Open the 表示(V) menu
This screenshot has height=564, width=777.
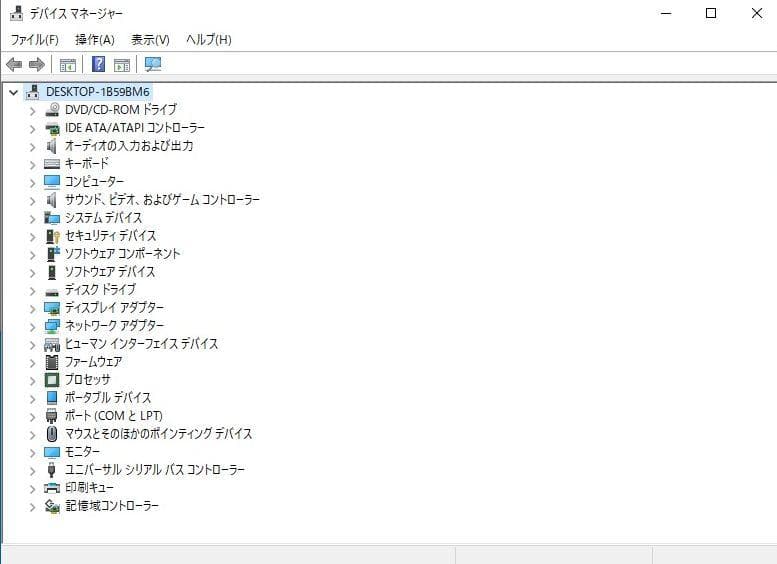coord(150,40)
